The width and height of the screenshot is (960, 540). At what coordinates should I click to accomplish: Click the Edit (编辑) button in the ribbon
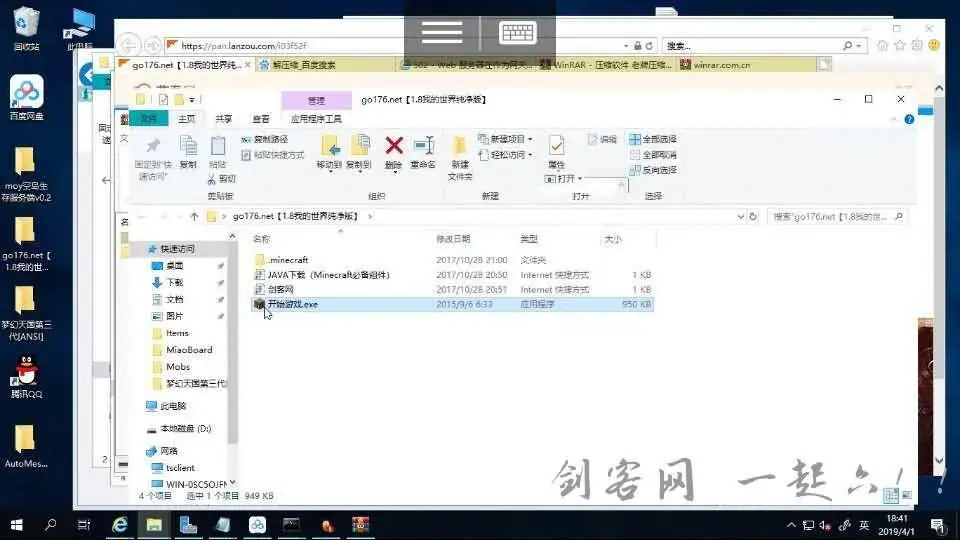coord(602,140)
